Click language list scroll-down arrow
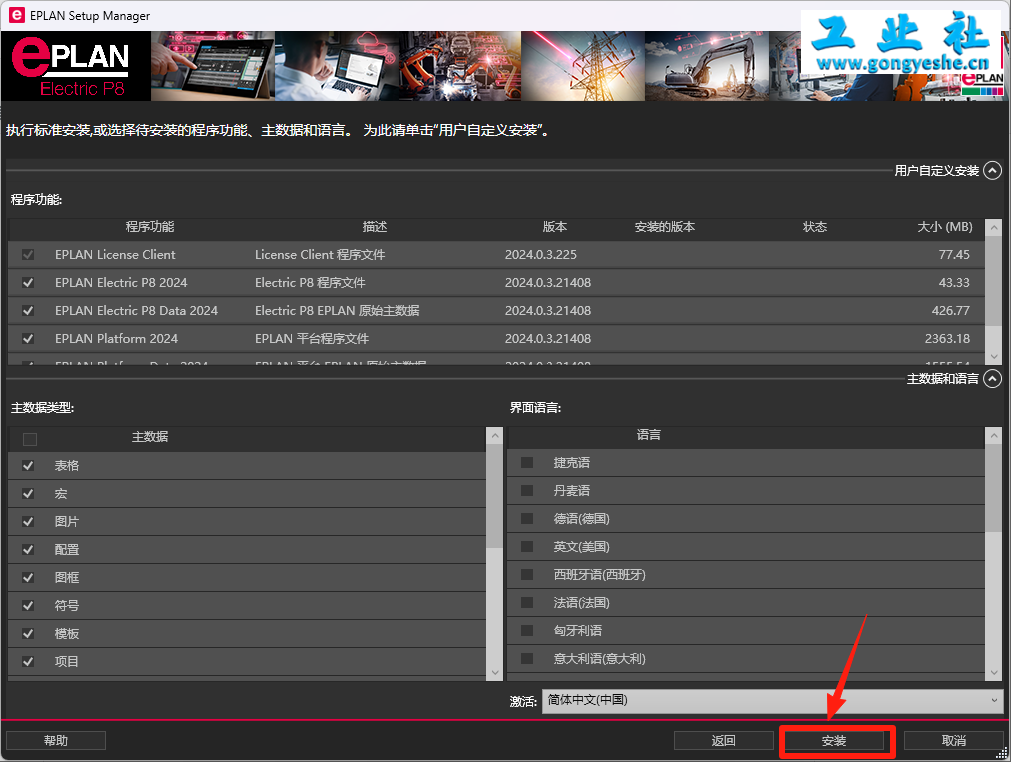The width and height of the screenshot is (1011, 762). (x=994, y=672)
